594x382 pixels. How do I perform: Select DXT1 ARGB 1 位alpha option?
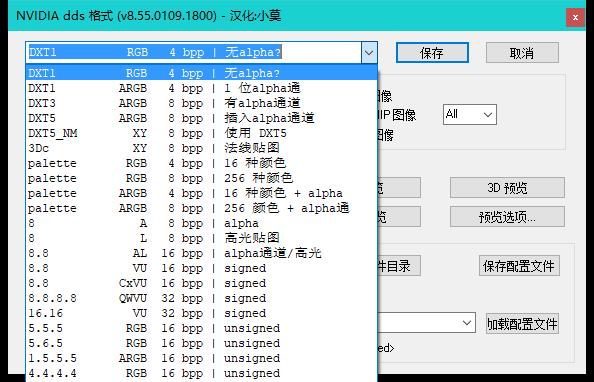[x=202, y=88]
